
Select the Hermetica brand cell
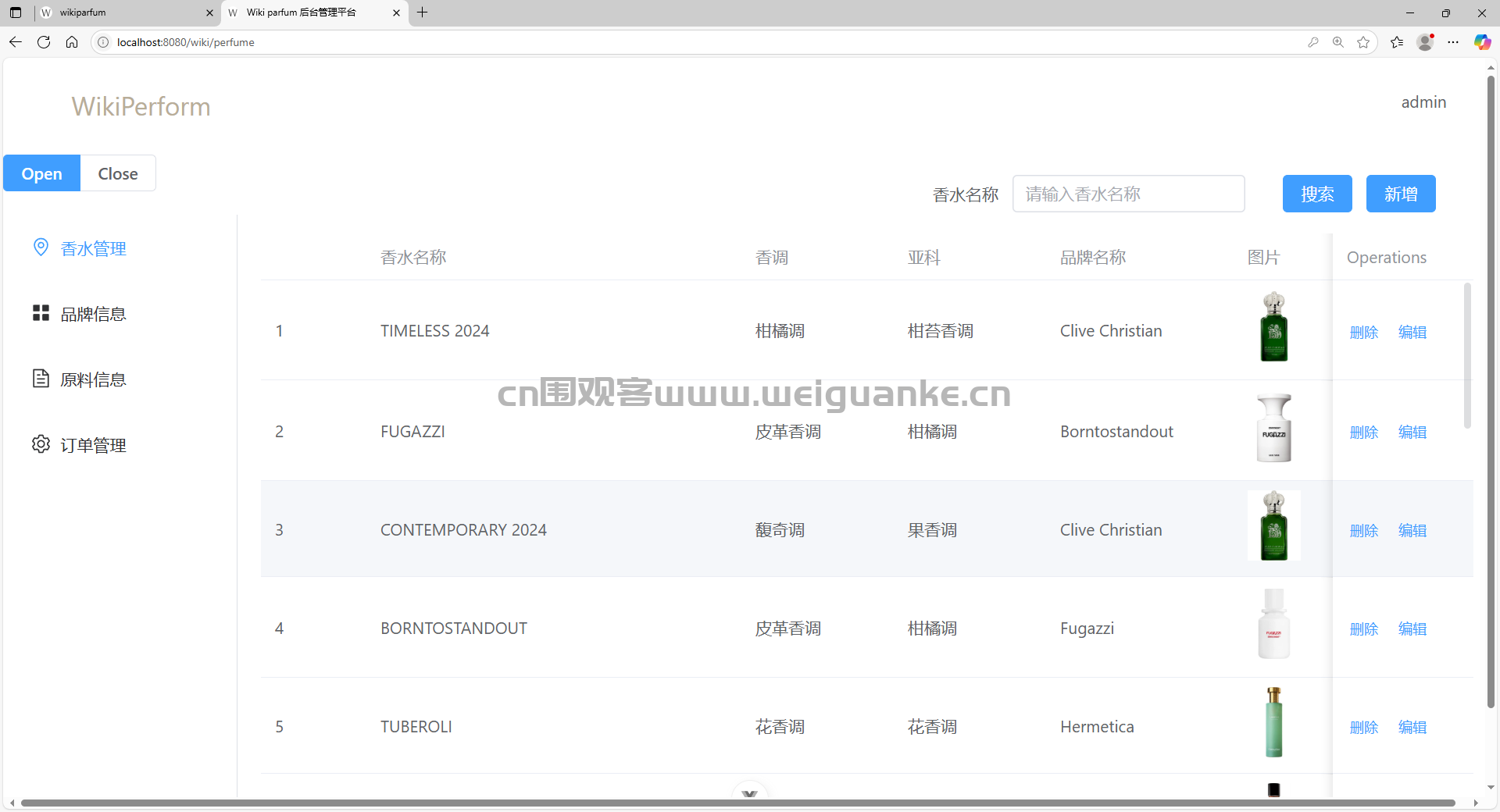(x=1097, y=727)
